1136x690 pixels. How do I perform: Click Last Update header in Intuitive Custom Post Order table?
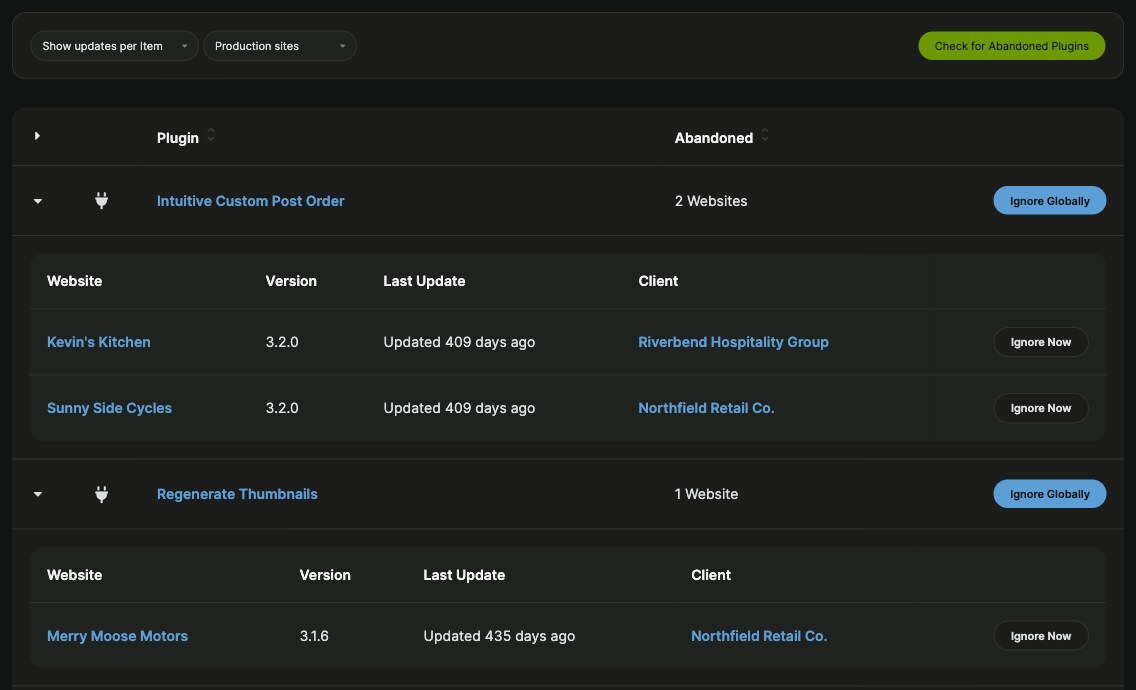[x=425, y=281]
